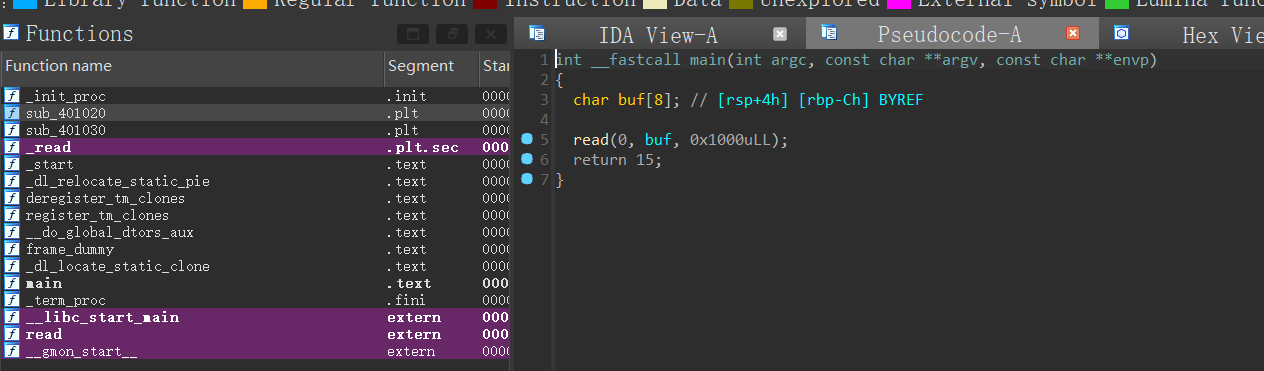Click the Hex View tab icon
This screenshot has height=371, width=1264.
[x=1121, y=33]
